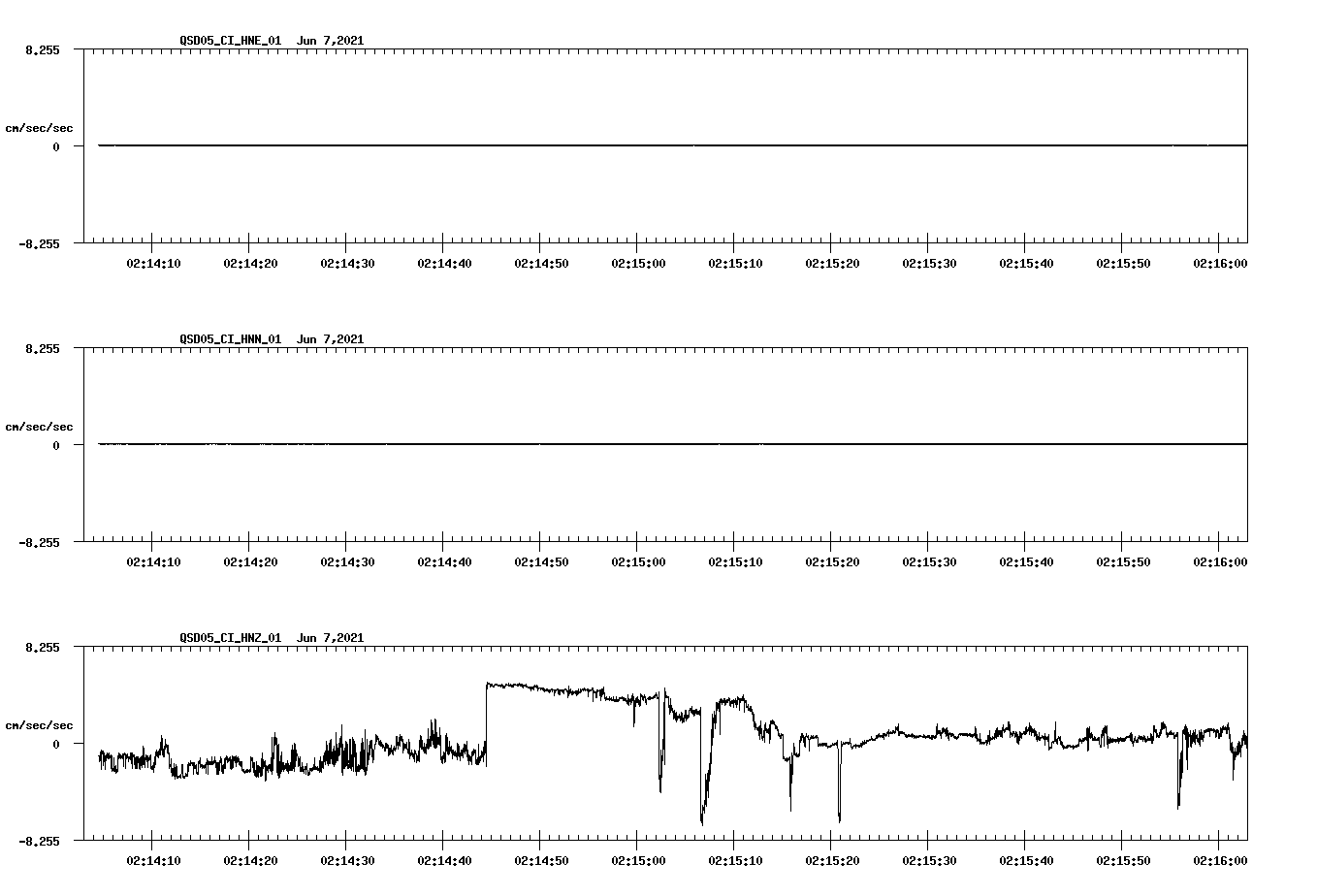Click 02:14:30 time label under HNZ plot

tap(347, 861)
